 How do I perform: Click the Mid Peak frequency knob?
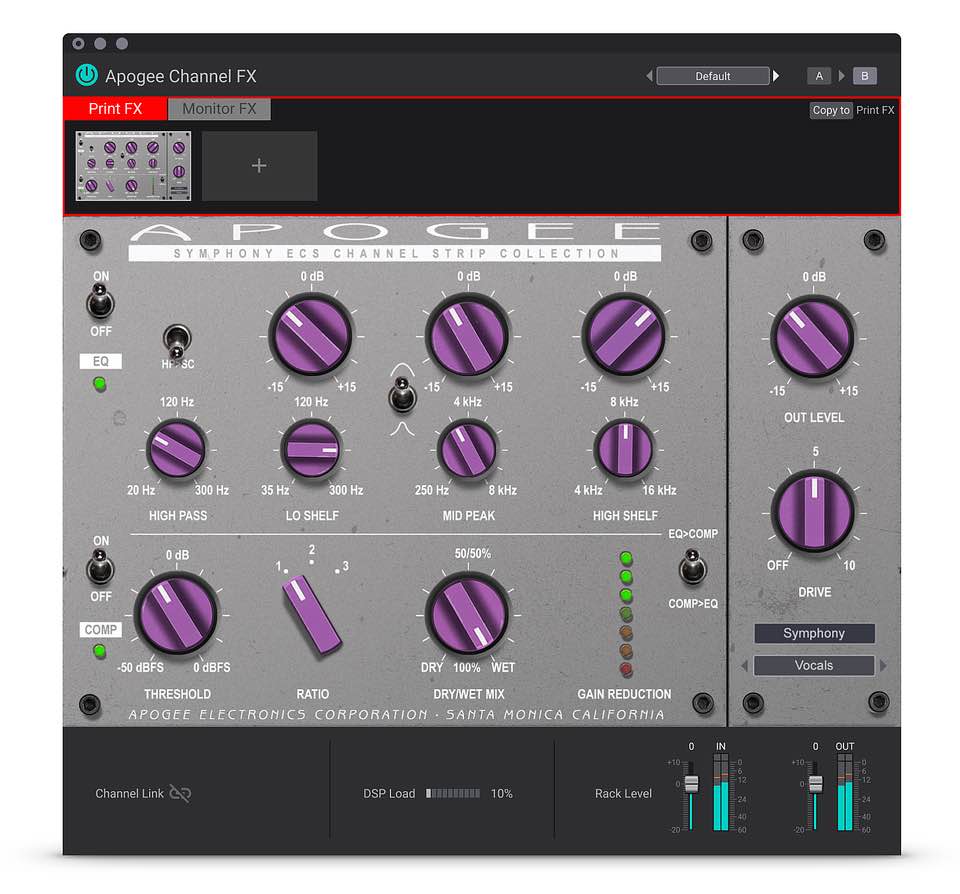click(468, 450)
